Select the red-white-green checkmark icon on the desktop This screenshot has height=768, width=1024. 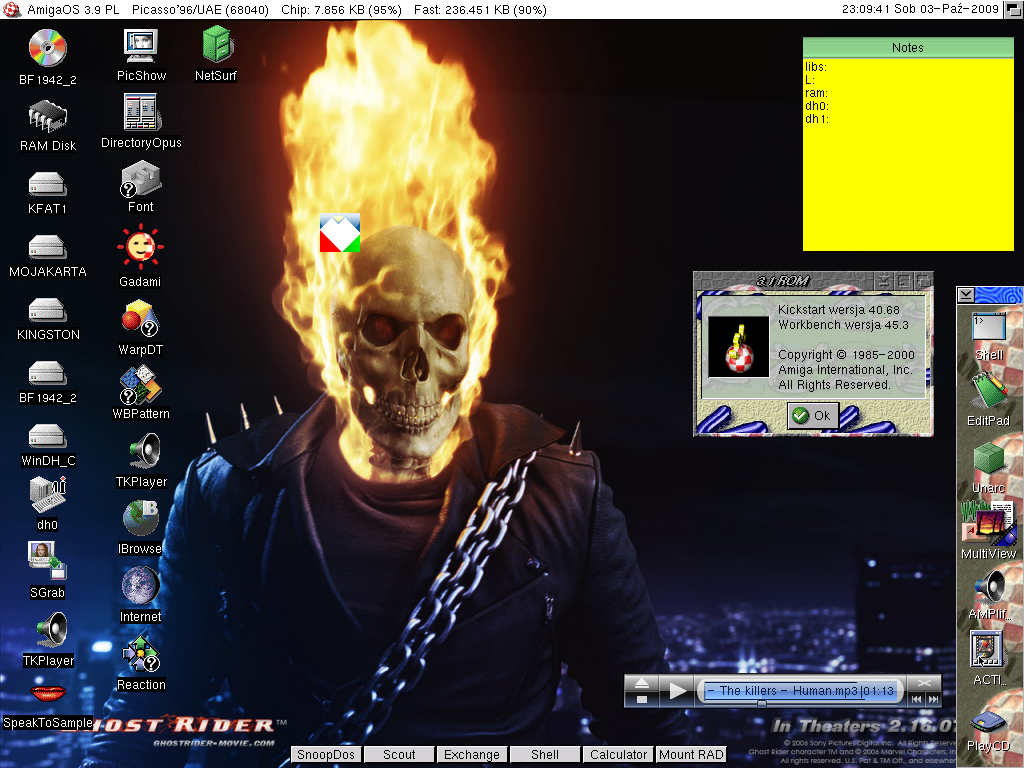340,232
